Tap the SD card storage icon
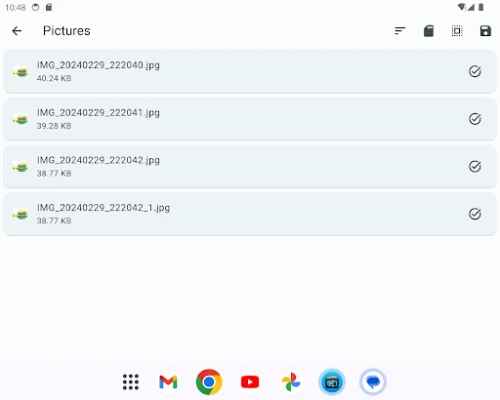 tap(429, 31)
